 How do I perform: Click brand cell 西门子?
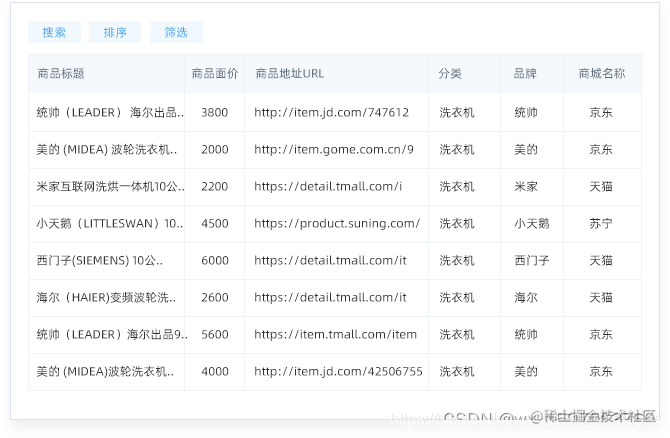[x=532, y=260]
